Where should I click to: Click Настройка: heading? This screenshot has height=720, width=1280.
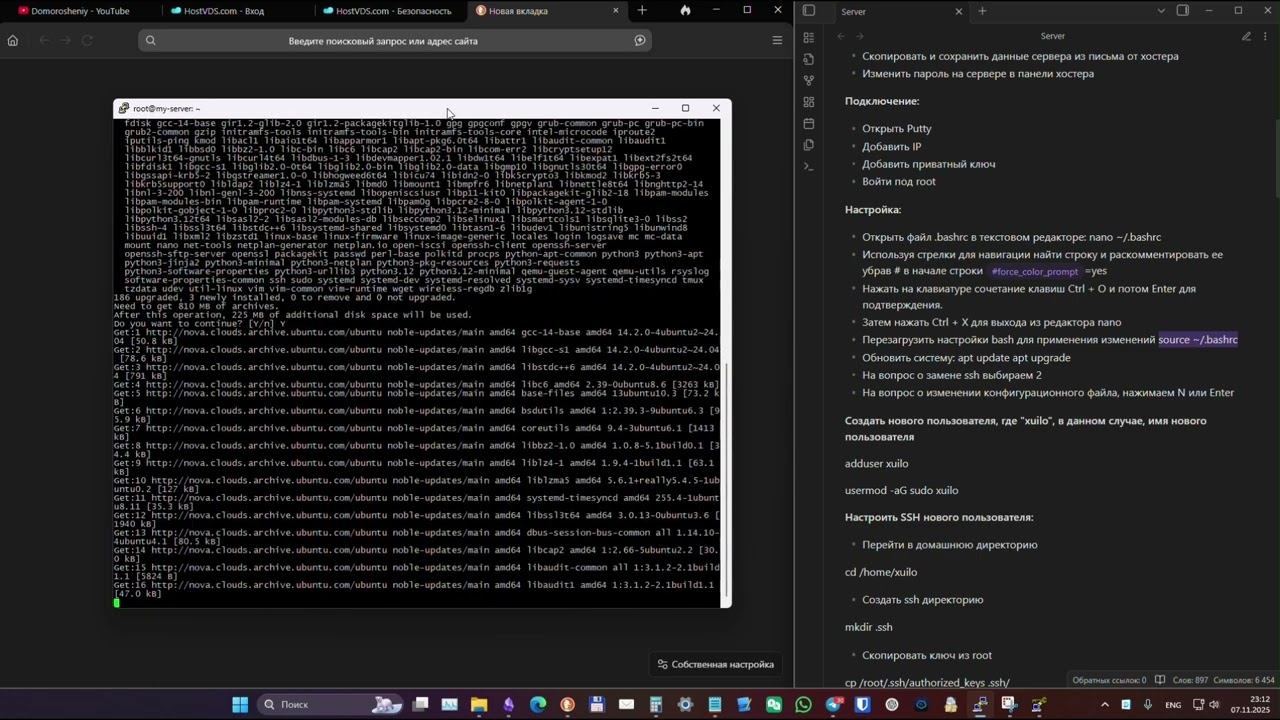pyautogui.click(x=872, y=210)
